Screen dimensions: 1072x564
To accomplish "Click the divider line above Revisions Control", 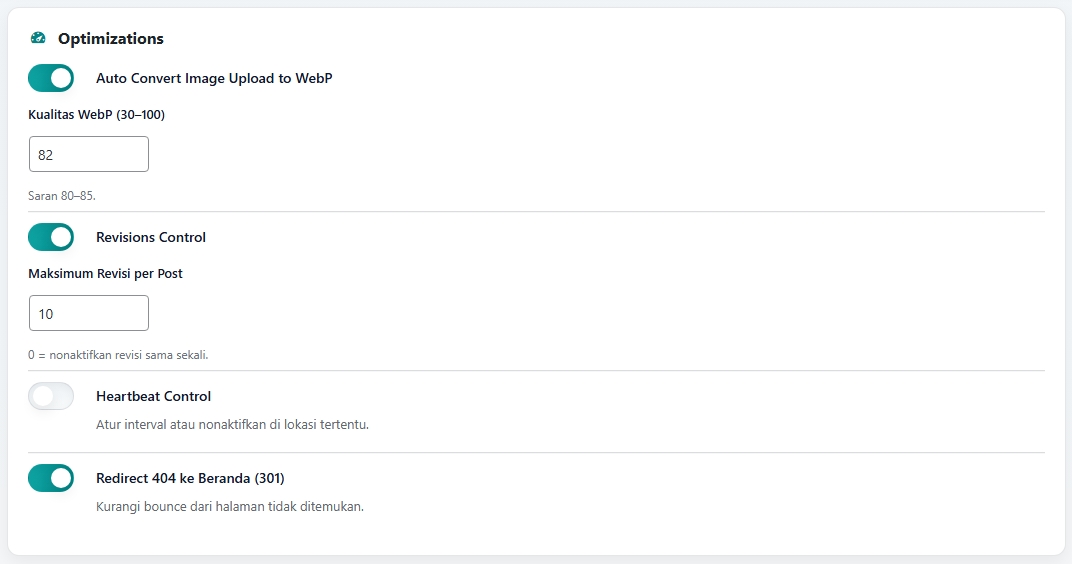I will click(536, 212).
